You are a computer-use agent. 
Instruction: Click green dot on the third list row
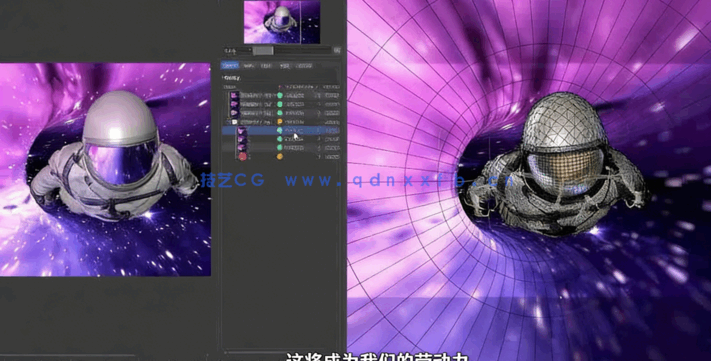(x=280, y=112)
